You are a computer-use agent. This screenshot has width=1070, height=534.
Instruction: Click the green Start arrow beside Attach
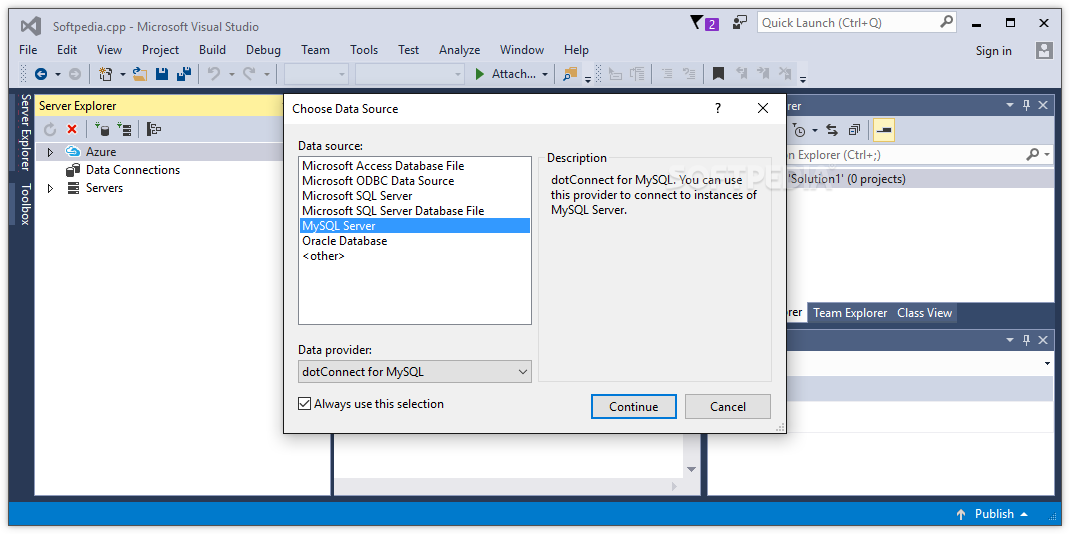[x=480, y=74]
